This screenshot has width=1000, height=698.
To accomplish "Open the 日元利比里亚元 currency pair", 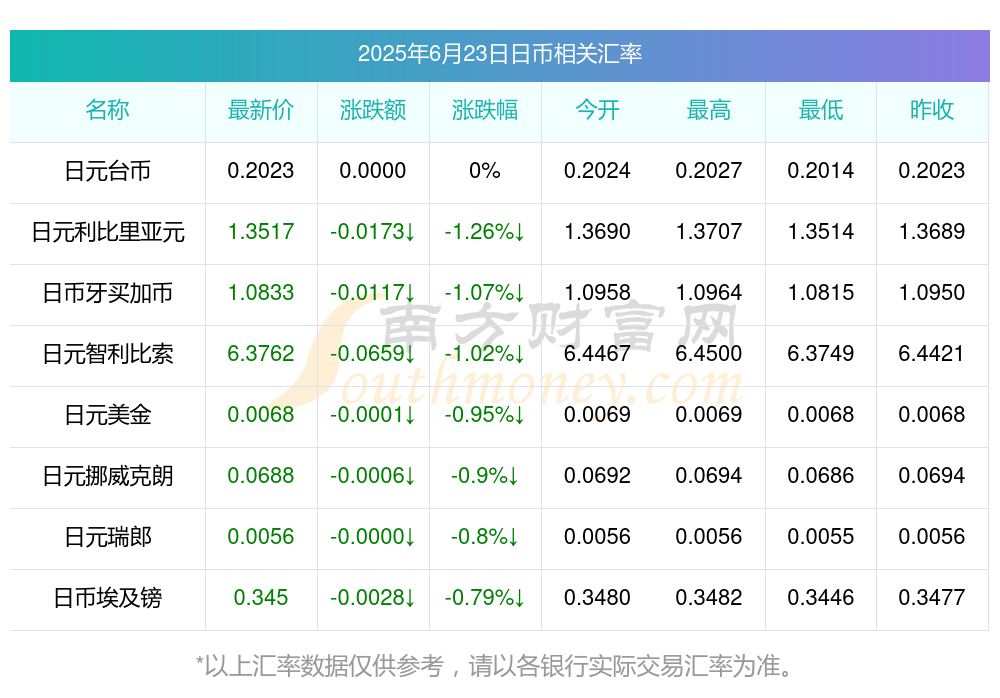I will [x=108, y=232].
